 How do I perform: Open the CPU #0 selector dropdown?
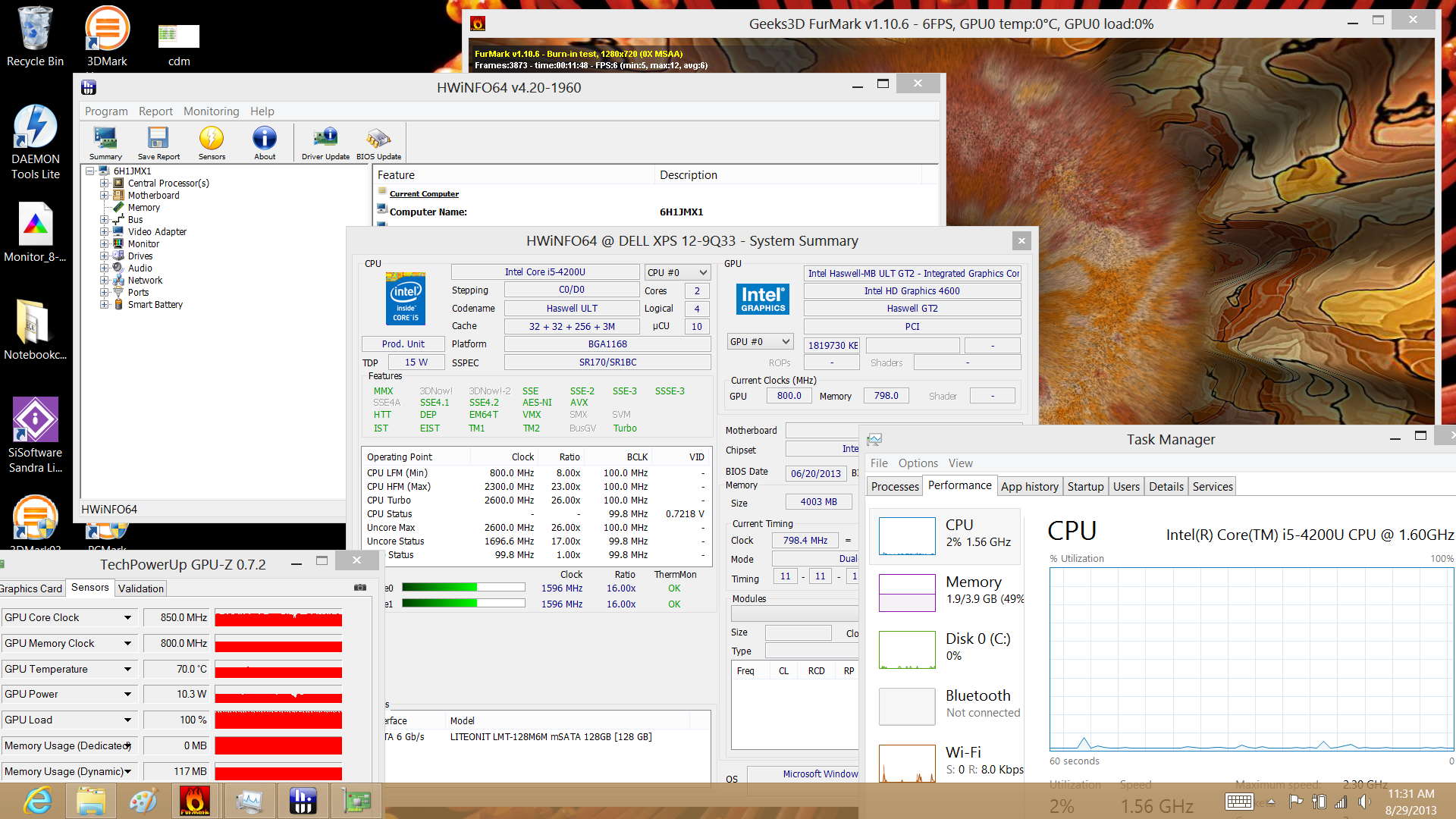point(677,272)
